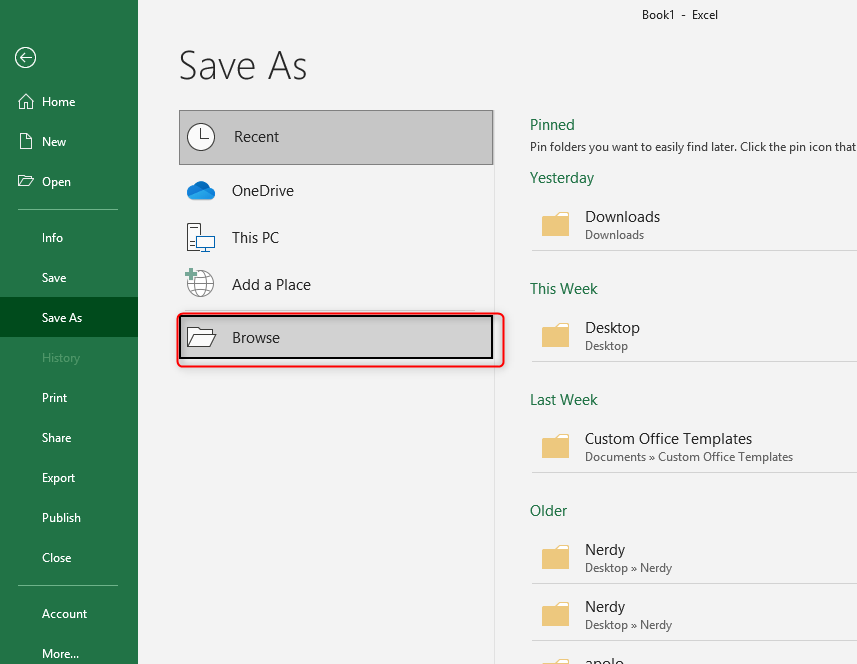Viewport: 857px width, 664px height.
Task: Click the Add a Place globe icon
Action: pyautogui.click(x=200, y=284)
